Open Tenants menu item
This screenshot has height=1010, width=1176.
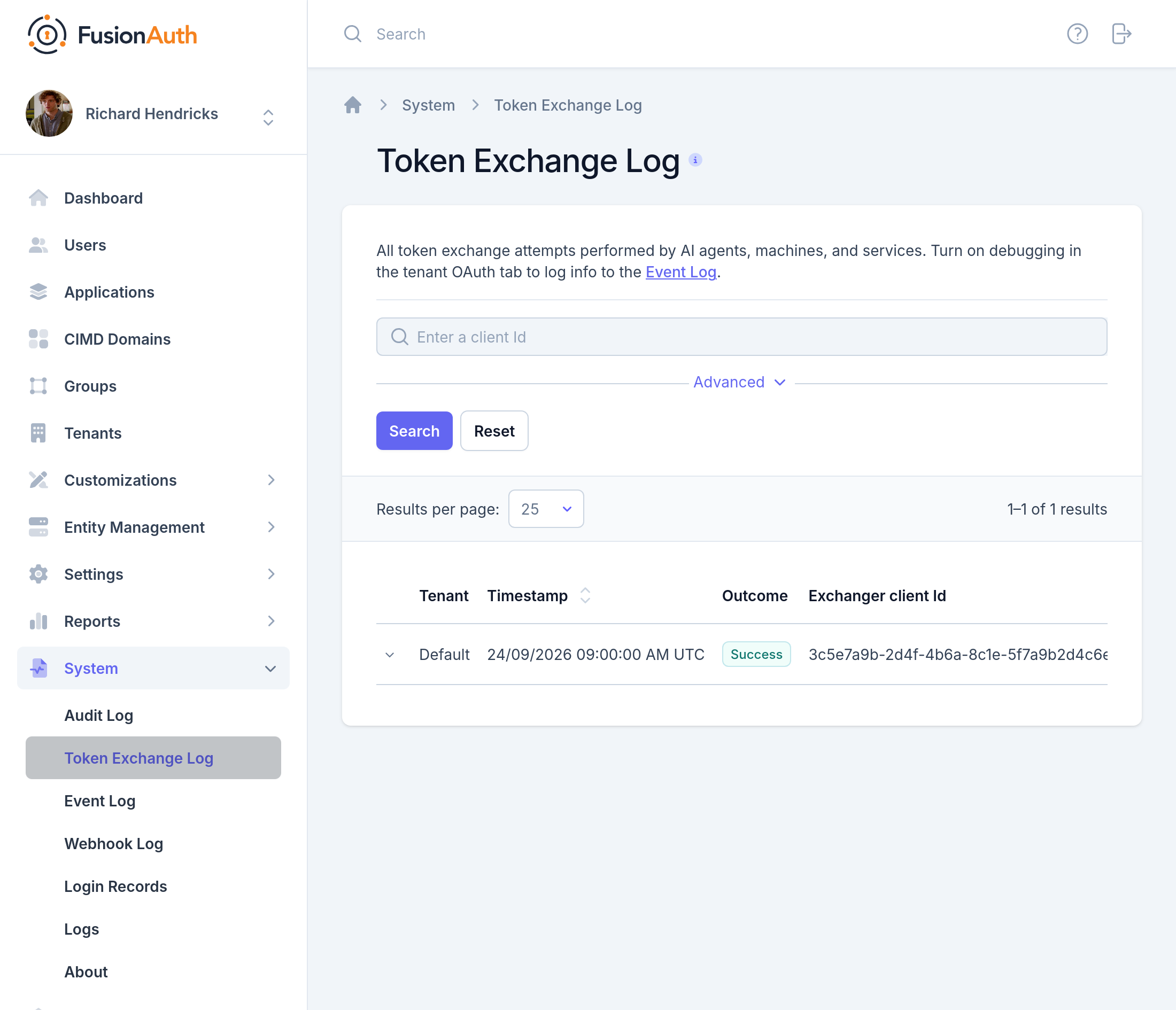pos(153,433)
